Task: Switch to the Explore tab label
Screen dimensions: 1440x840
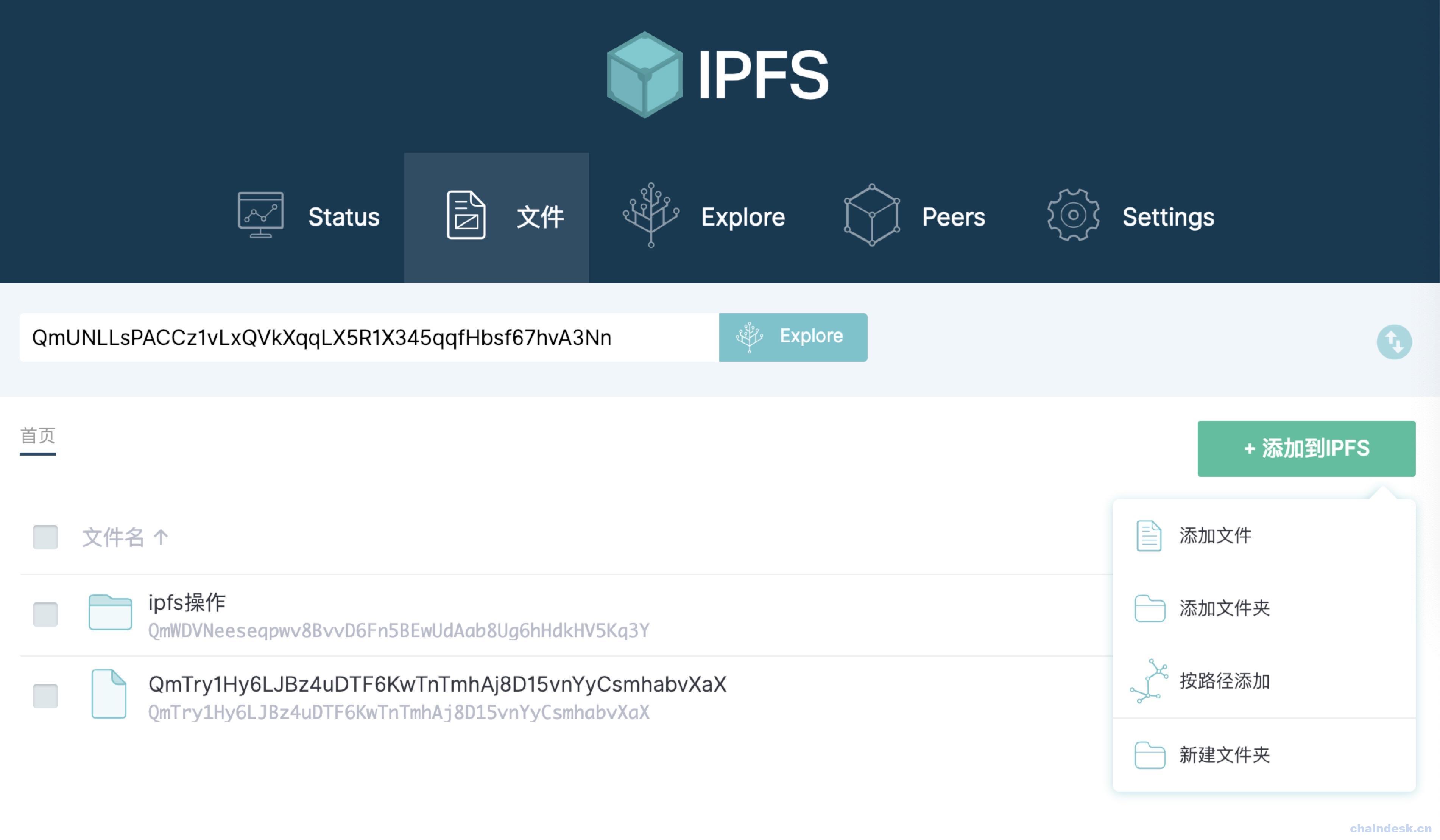Action: 743,217
